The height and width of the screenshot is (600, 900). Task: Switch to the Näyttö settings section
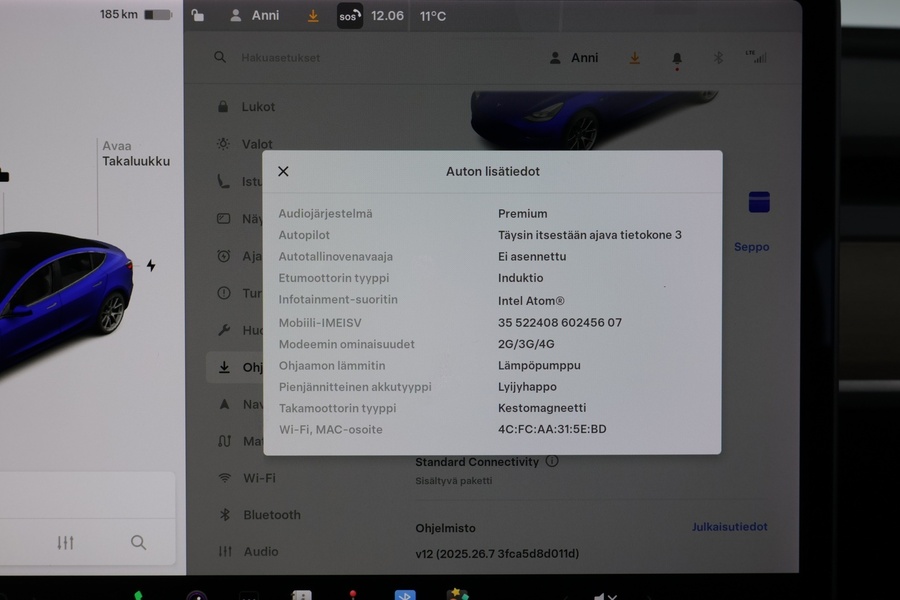(x=222, y=218)
